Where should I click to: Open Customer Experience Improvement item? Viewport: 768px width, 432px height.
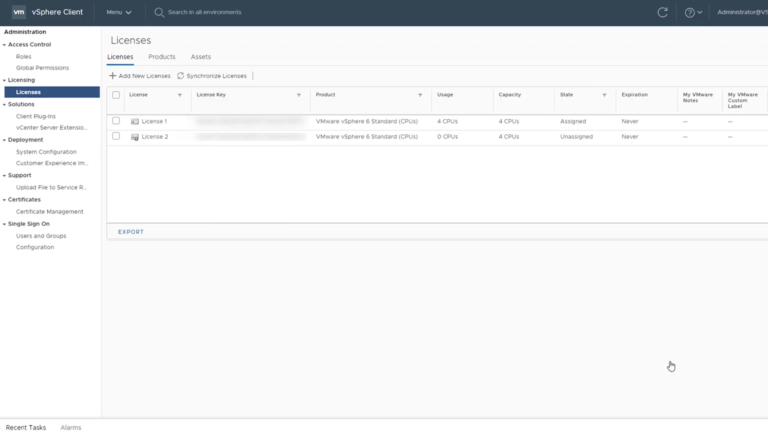pos(52,163)
